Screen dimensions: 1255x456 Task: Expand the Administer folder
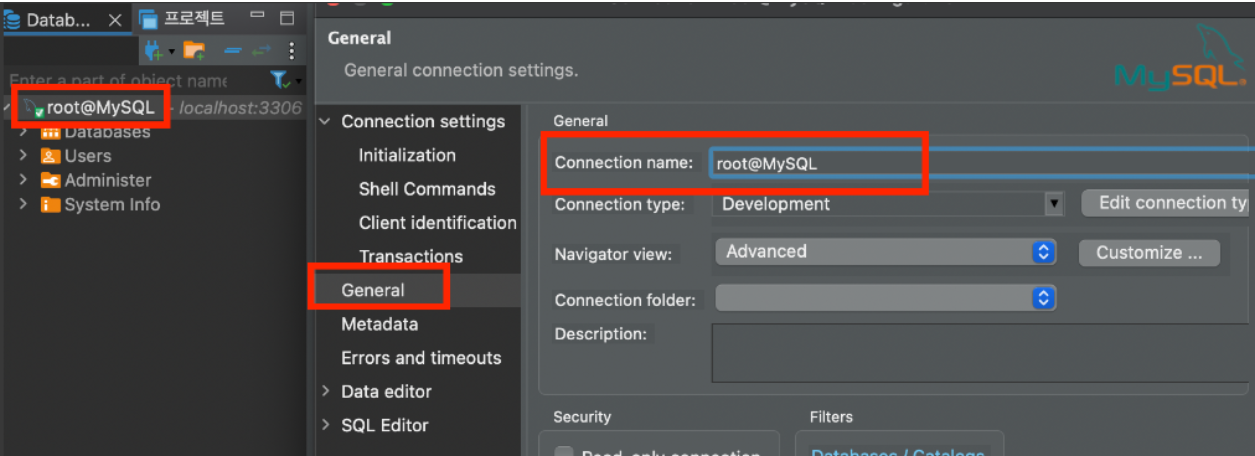coord(23,180)
